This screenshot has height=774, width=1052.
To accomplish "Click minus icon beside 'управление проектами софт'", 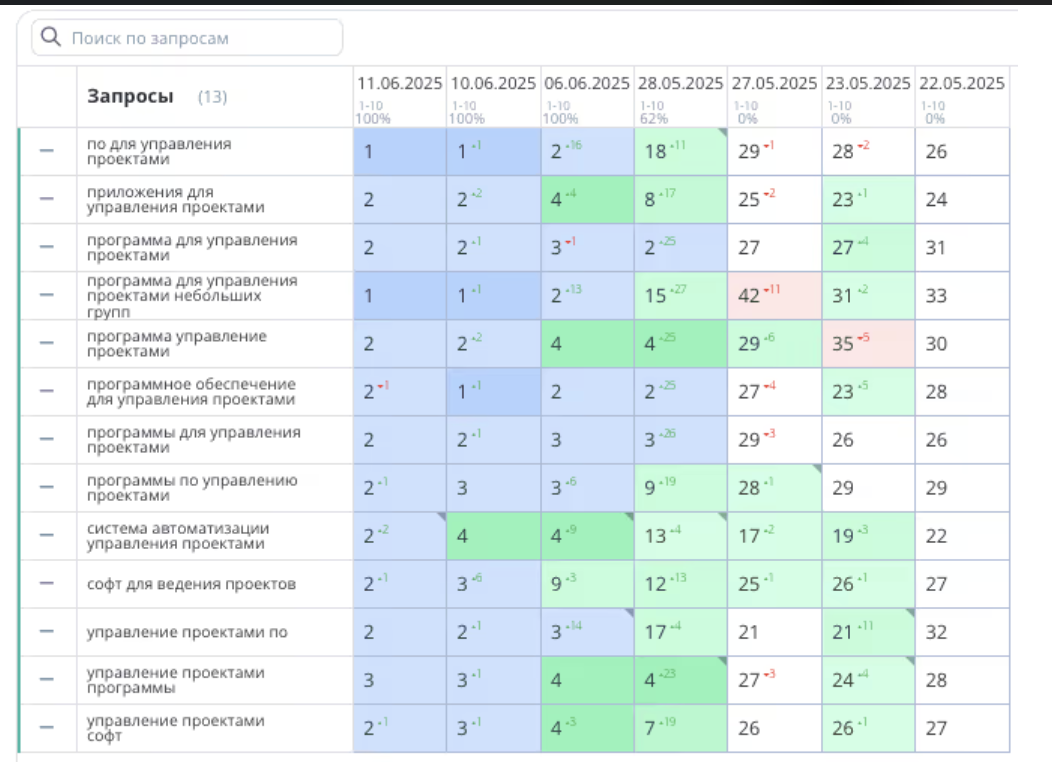I will click(x=46, y=728).
